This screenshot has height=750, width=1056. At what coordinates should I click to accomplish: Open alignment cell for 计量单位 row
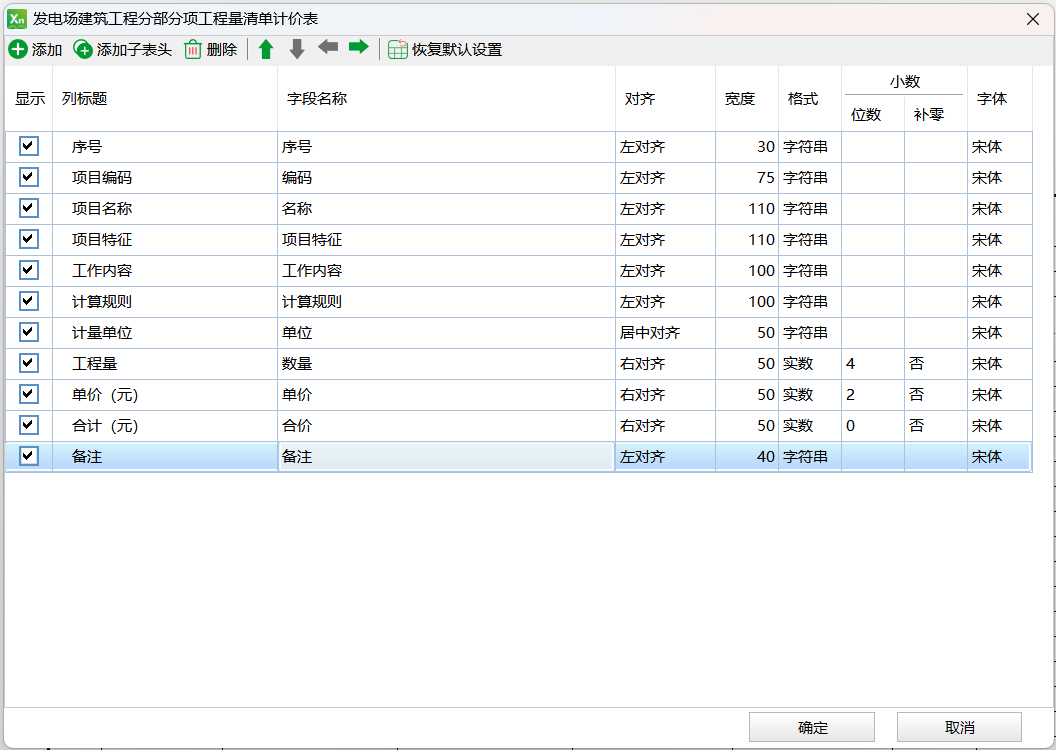[x=665, y=333]
